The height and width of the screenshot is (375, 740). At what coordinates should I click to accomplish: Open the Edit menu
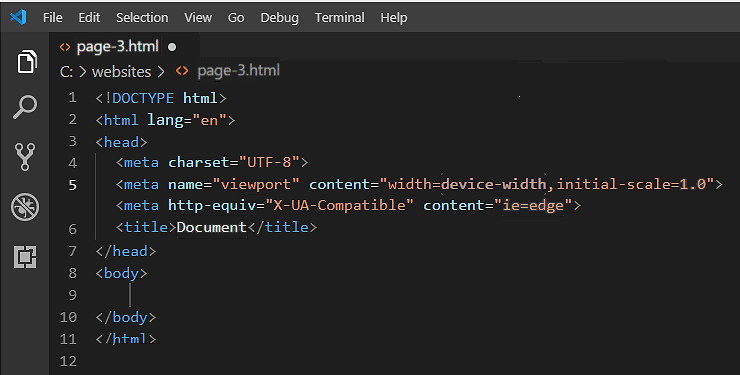89,17
